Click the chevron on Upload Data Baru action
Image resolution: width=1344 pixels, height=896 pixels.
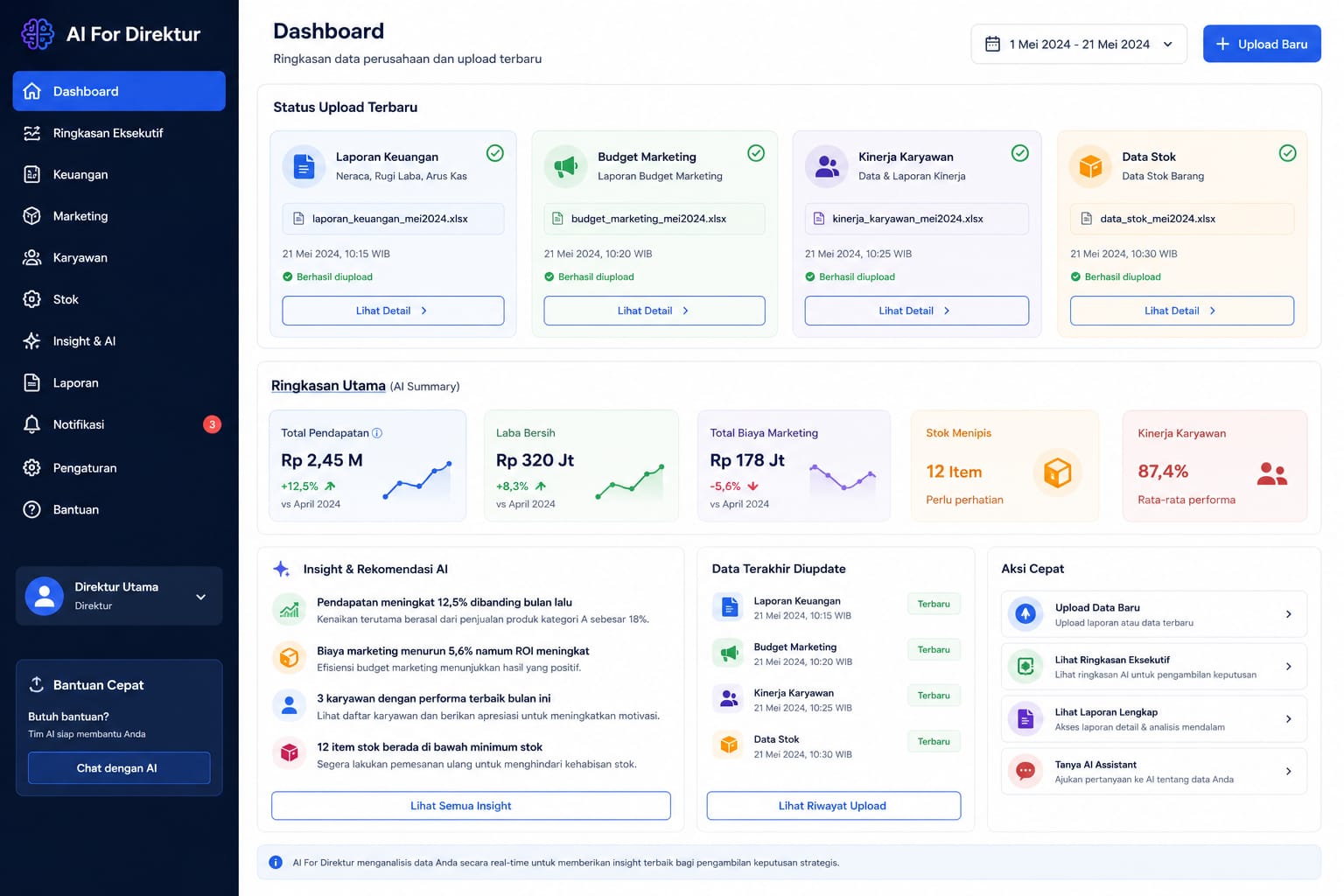click(1289, 614)
